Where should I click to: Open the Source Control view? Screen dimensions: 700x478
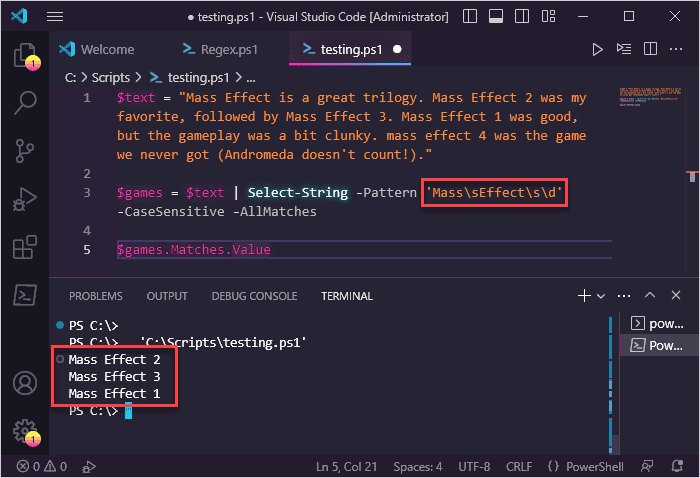25,150
